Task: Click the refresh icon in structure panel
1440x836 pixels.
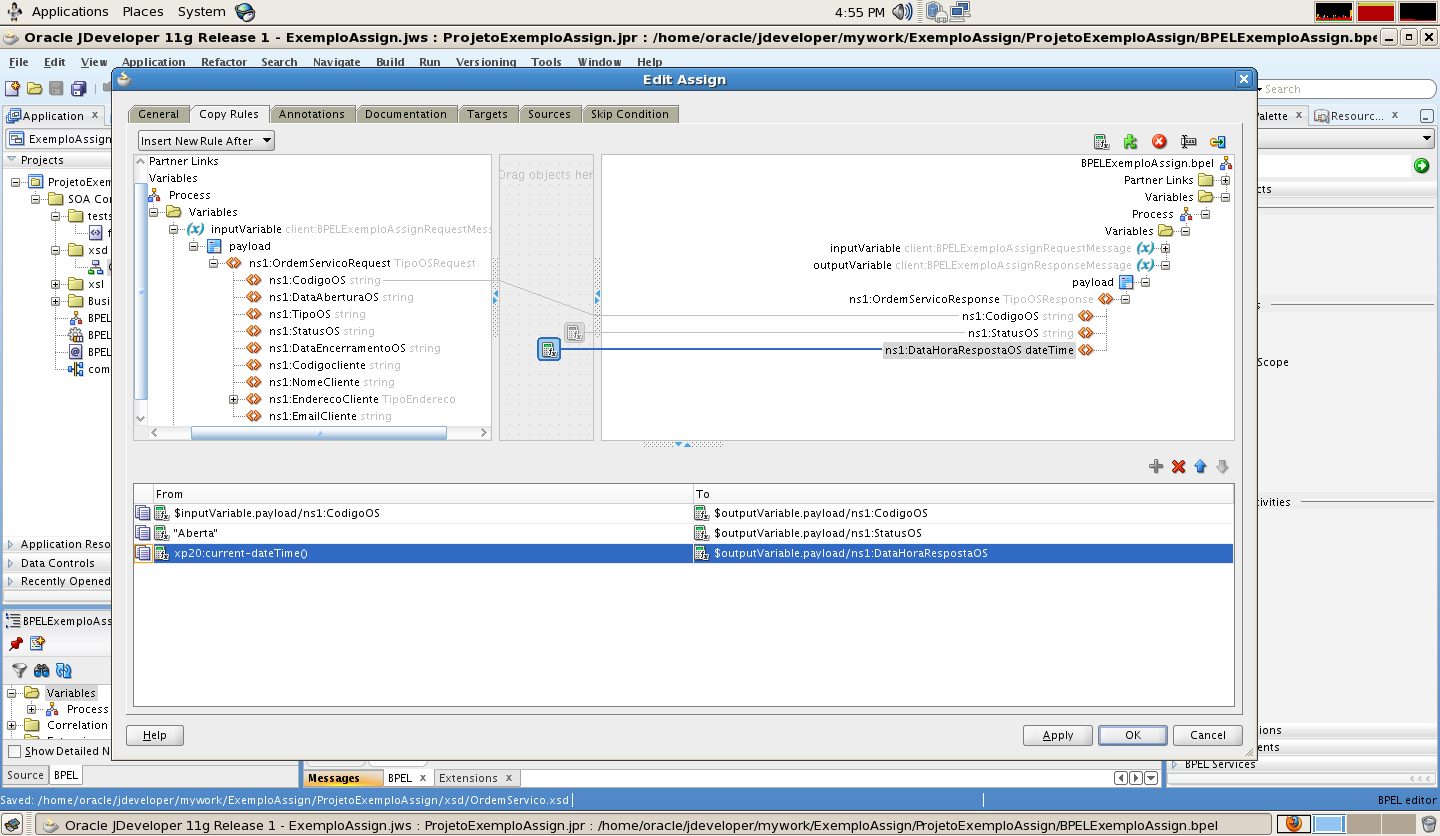Action: point(64,671)
